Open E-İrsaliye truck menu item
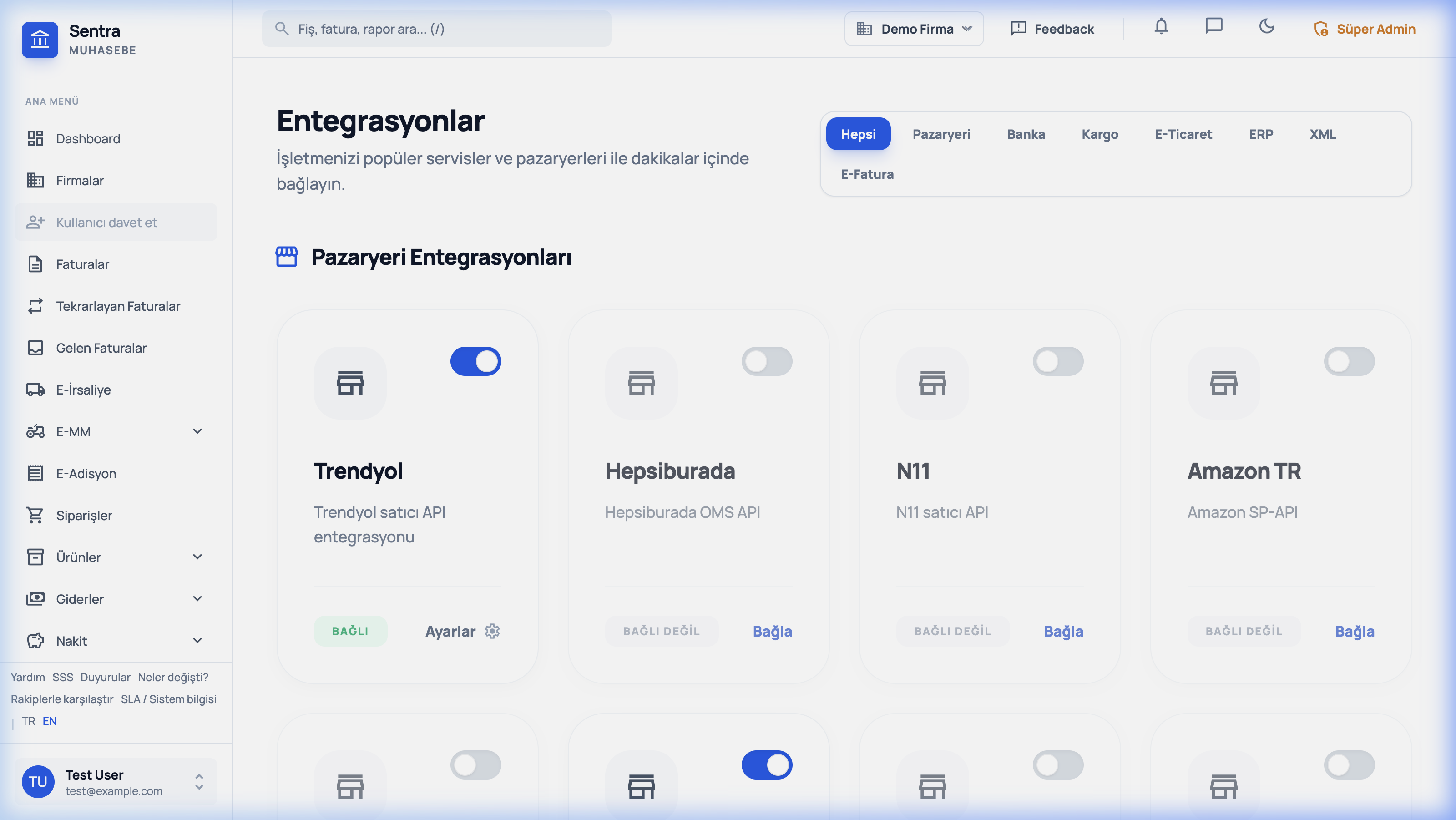This screenshot has height=820, width=1456. [83, 390]
